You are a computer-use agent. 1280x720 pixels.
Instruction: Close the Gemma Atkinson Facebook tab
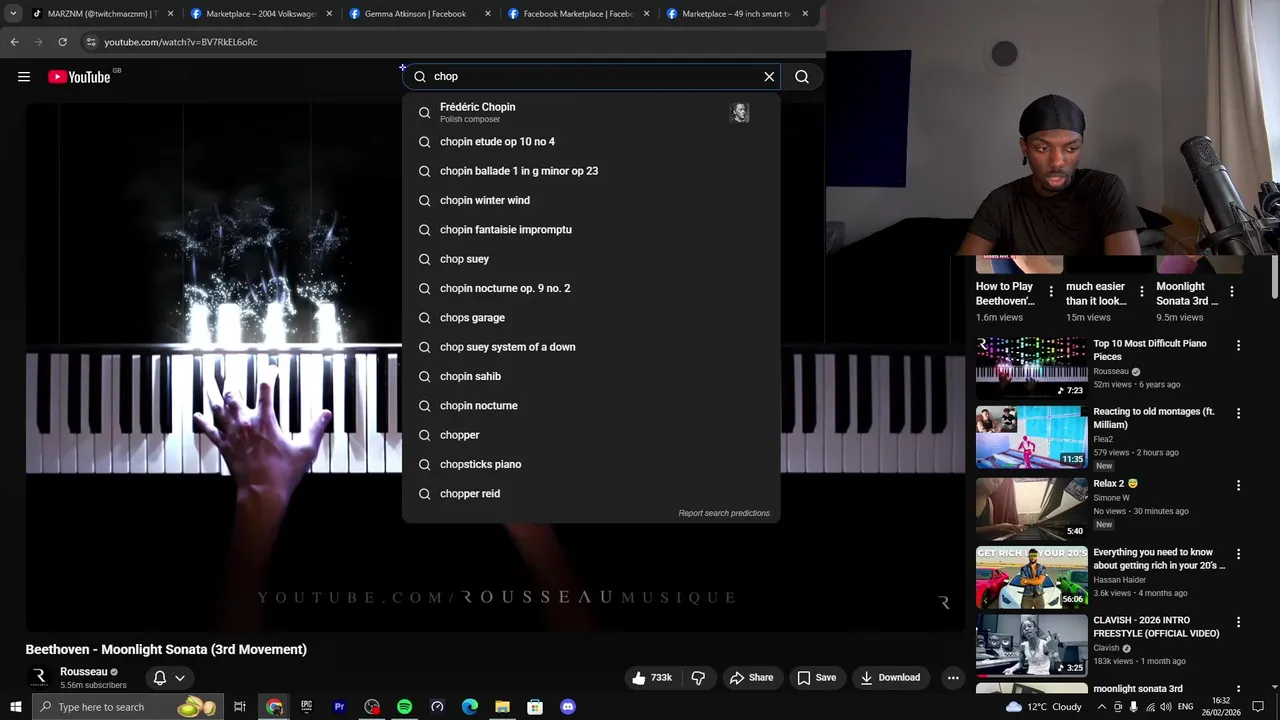click(488, 14)
